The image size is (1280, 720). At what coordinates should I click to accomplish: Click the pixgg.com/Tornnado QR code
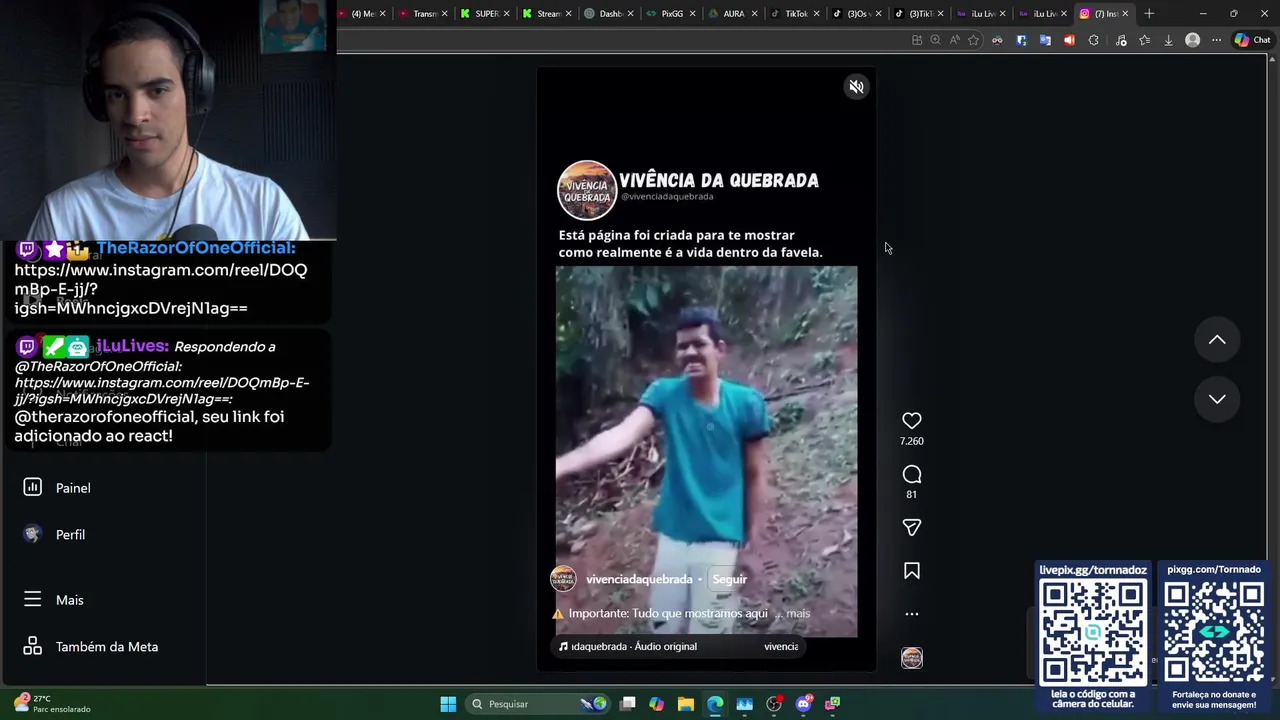(x=1214, y=632)
